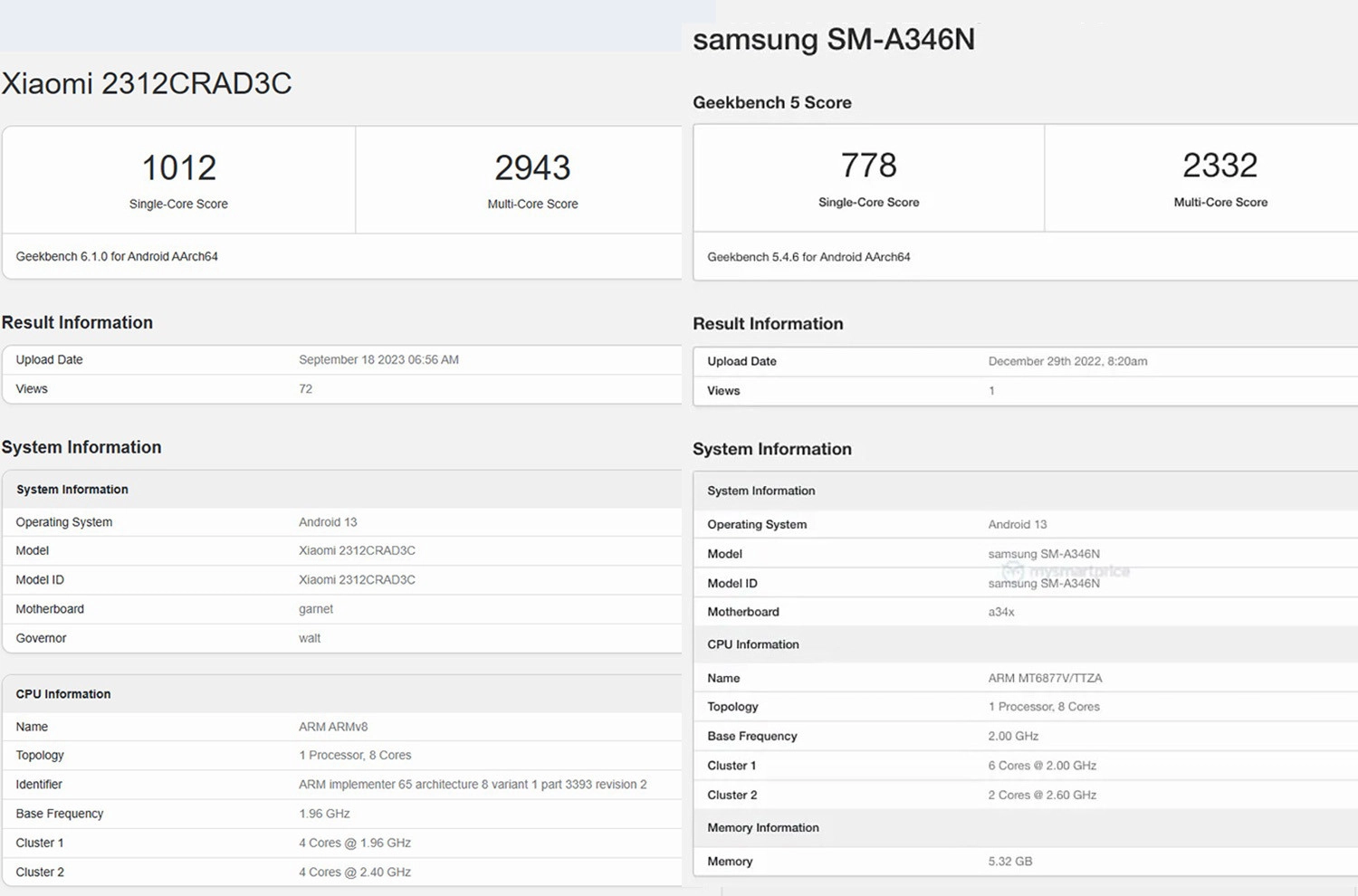Click the "garnet" motherboard value
This screenshot has height=896, width=1358.
click(316, 609)
